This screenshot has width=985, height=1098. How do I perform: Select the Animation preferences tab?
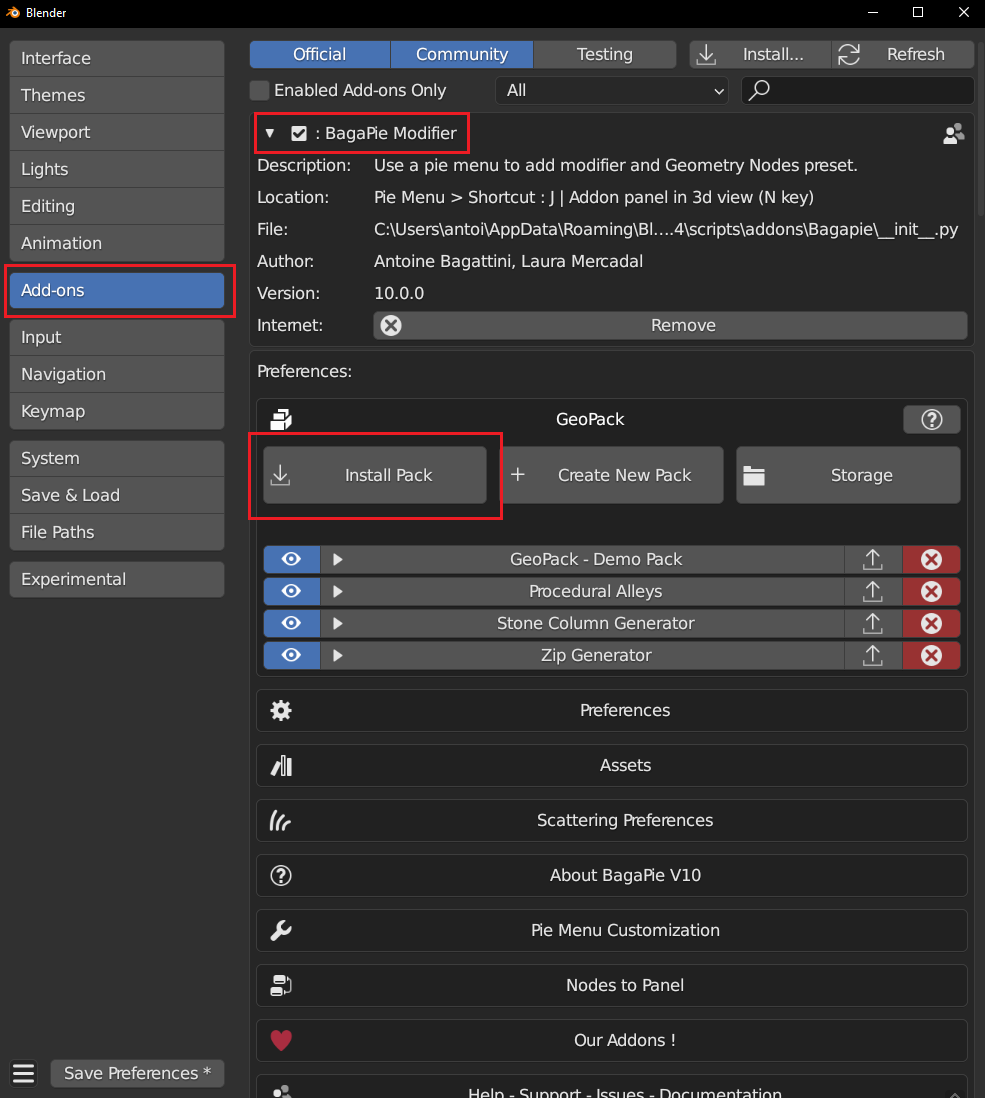tap(117, 244)
